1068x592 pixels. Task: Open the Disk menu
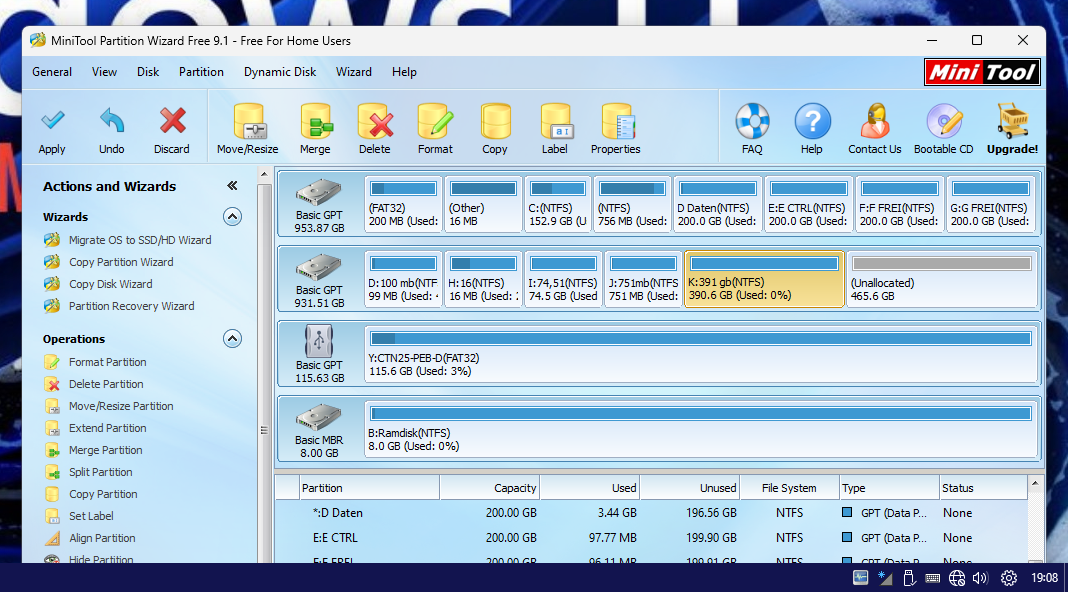click(148, 72)
